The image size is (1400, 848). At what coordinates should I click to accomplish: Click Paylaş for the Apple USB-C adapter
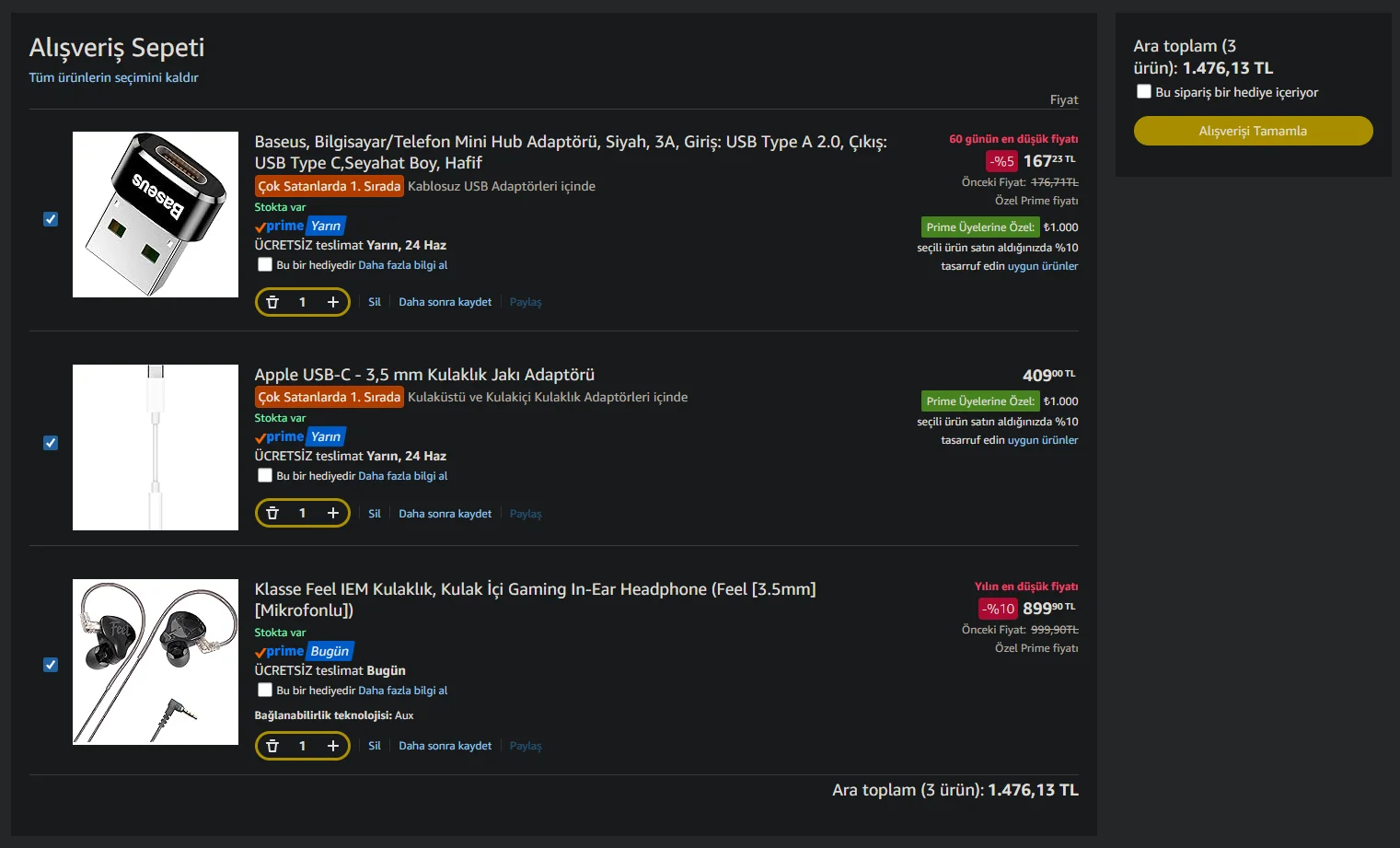(526, 514)
